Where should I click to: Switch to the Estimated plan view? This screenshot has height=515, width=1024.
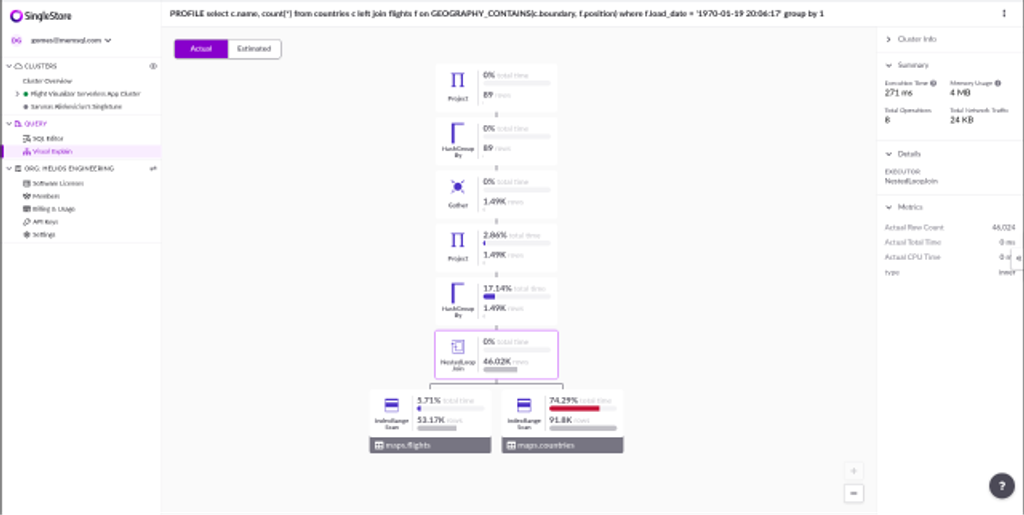click(254, 49)
